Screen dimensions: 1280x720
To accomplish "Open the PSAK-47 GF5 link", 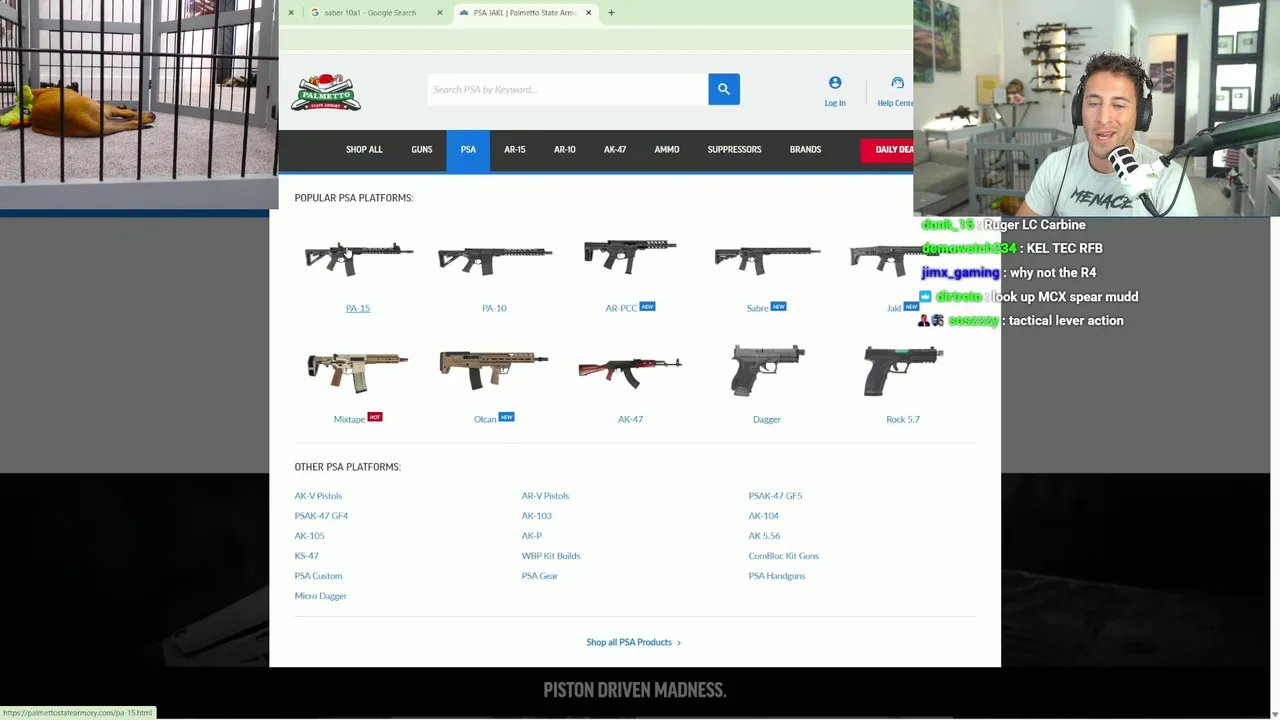I will [x=775, y=496].
